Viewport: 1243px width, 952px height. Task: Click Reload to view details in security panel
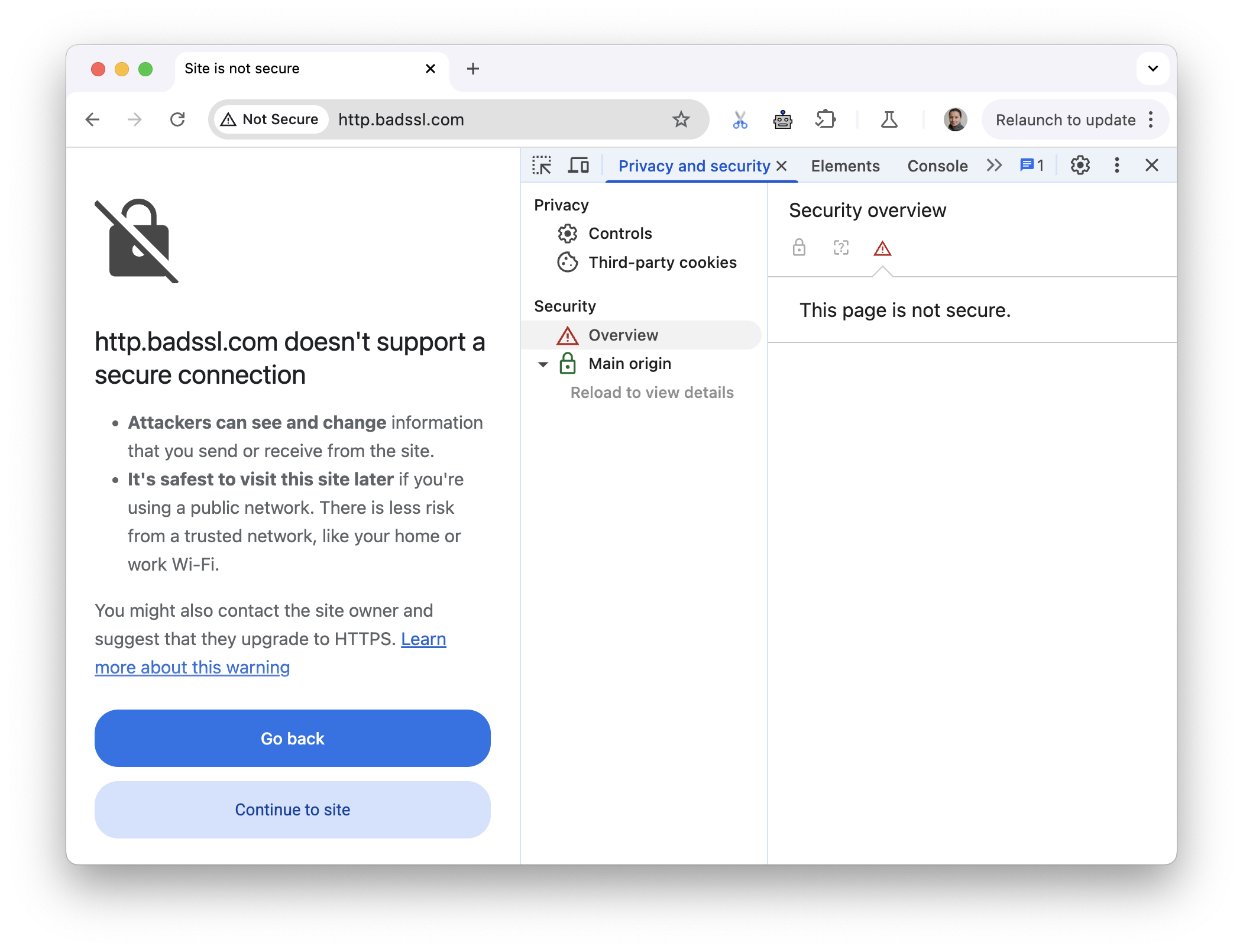coord(651,392)
